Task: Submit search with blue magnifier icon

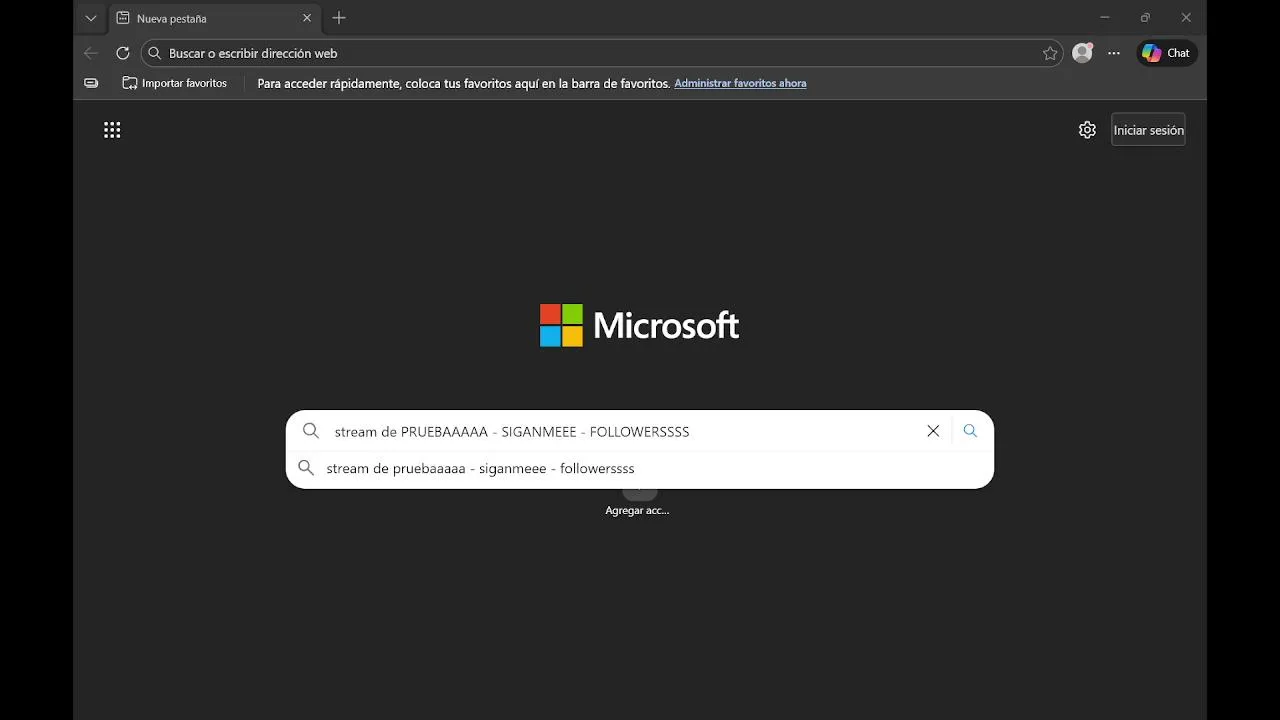Action: 970,431
